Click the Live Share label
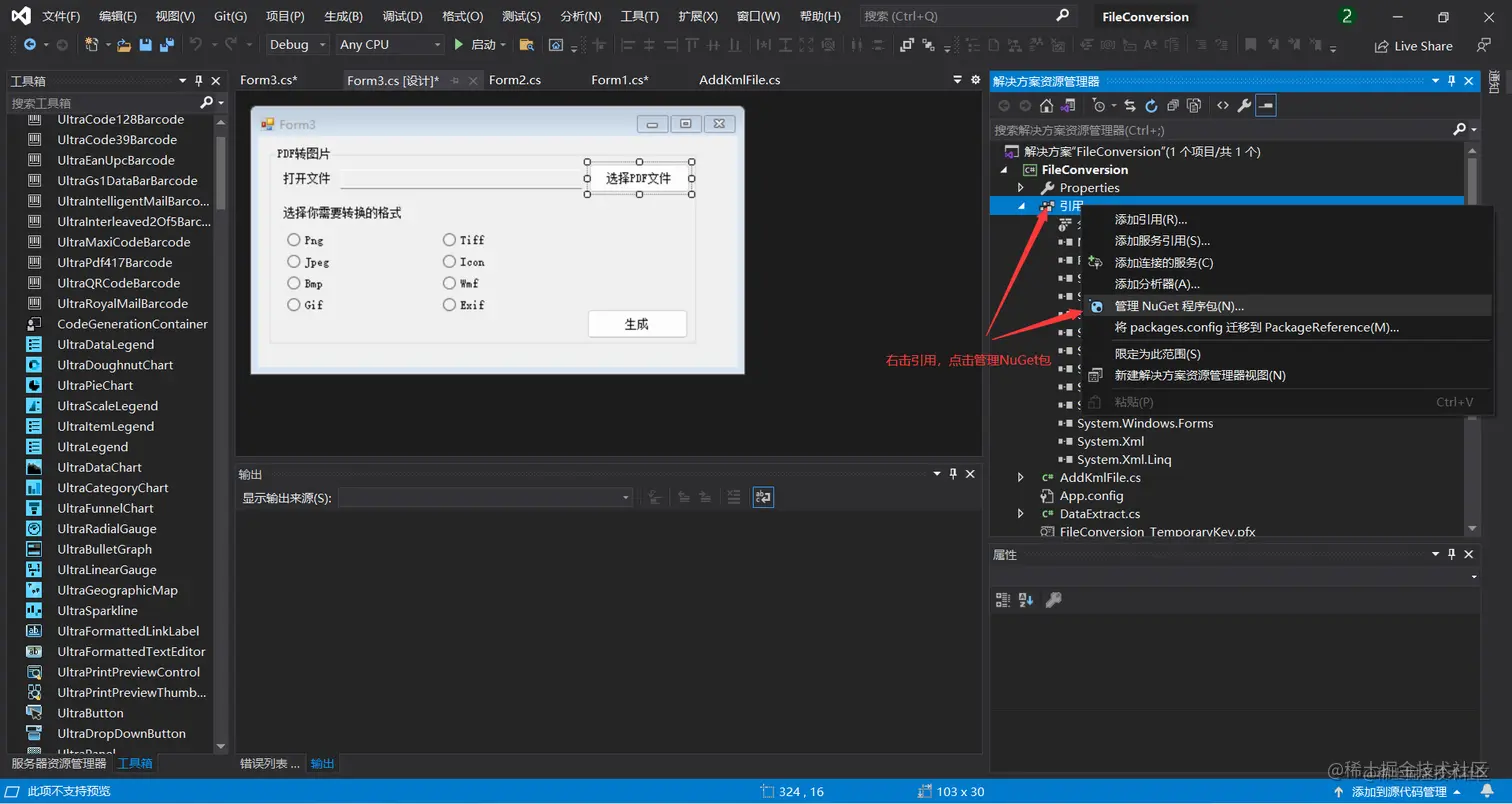 (1423, 46)
